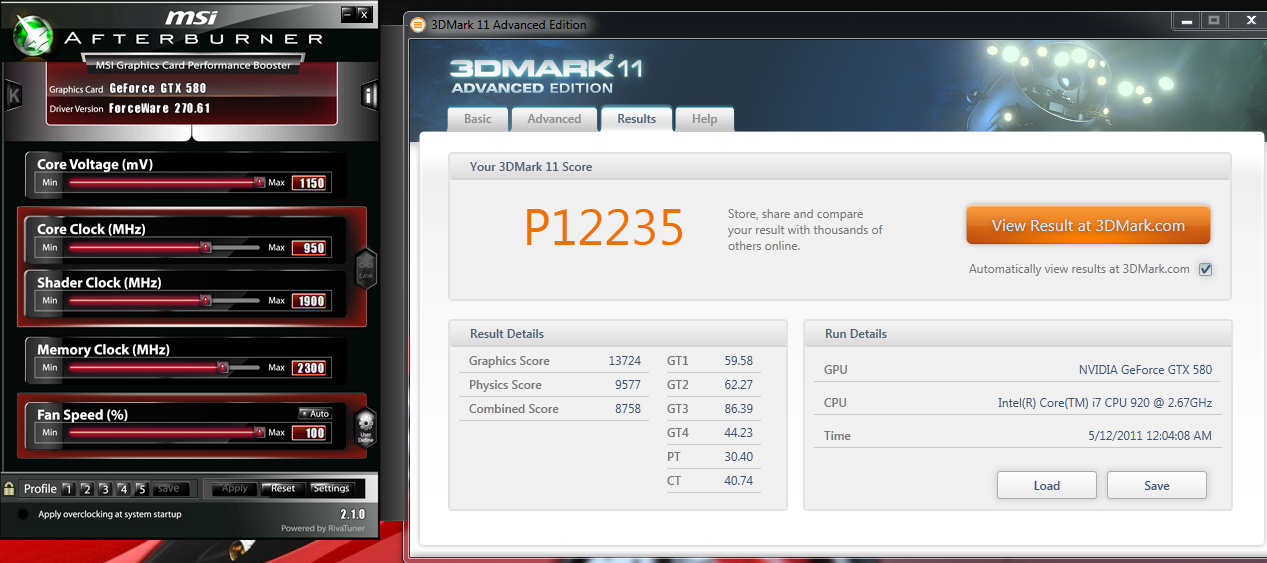Click the Core Clock slider handle

pos(206,247)
